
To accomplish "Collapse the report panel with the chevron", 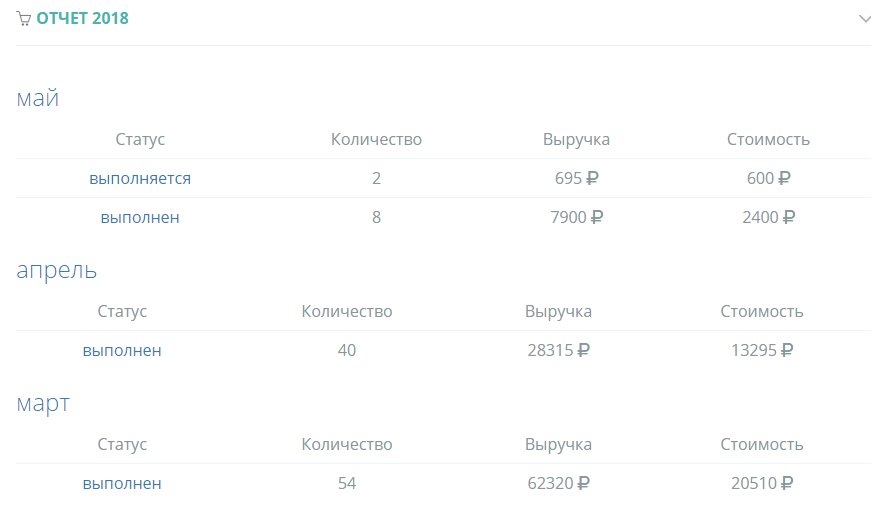I will click(x=865, y=19).
